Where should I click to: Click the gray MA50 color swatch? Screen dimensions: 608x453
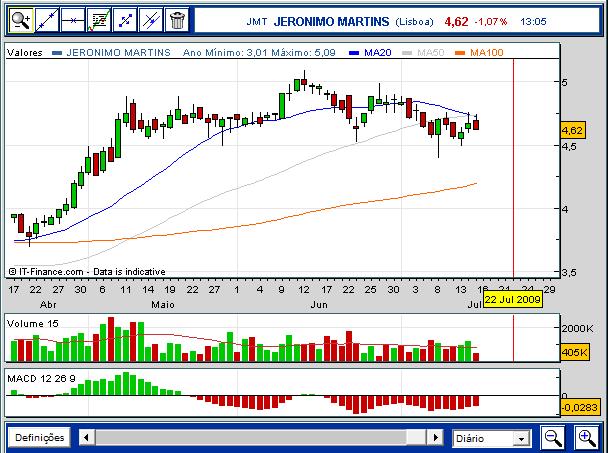coord(407,53)
